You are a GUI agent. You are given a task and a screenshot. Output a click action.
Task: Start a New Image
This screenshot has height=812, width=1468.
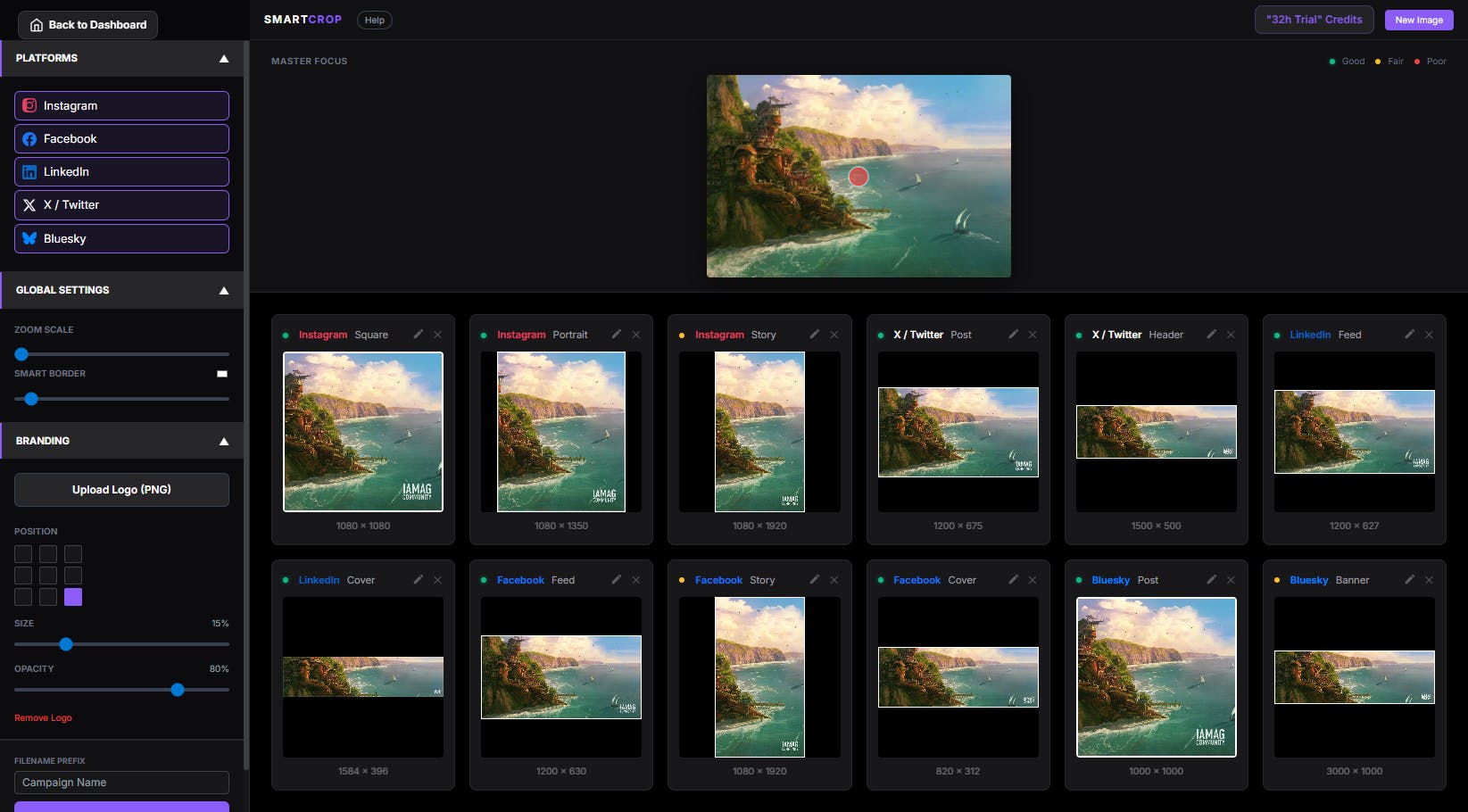pos(1419,20)
